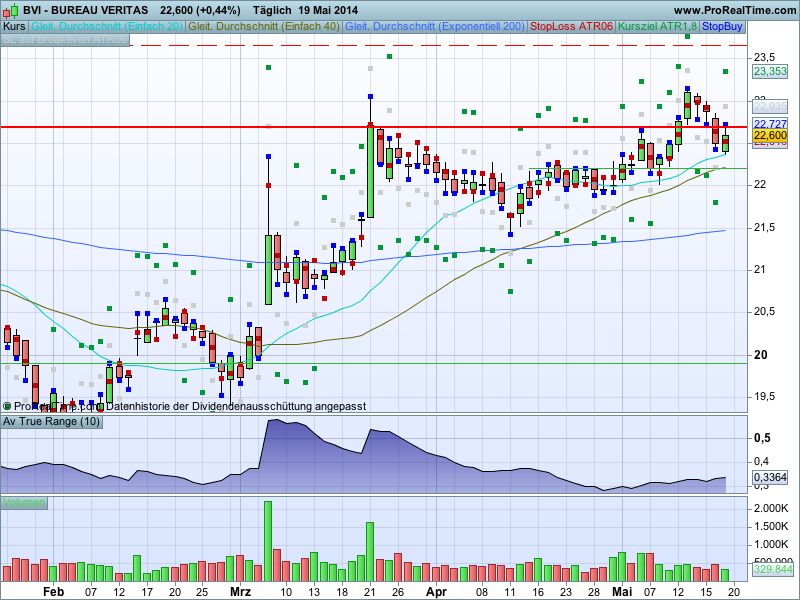Click the 19 Mai 2014 date

tap(329, 10)
